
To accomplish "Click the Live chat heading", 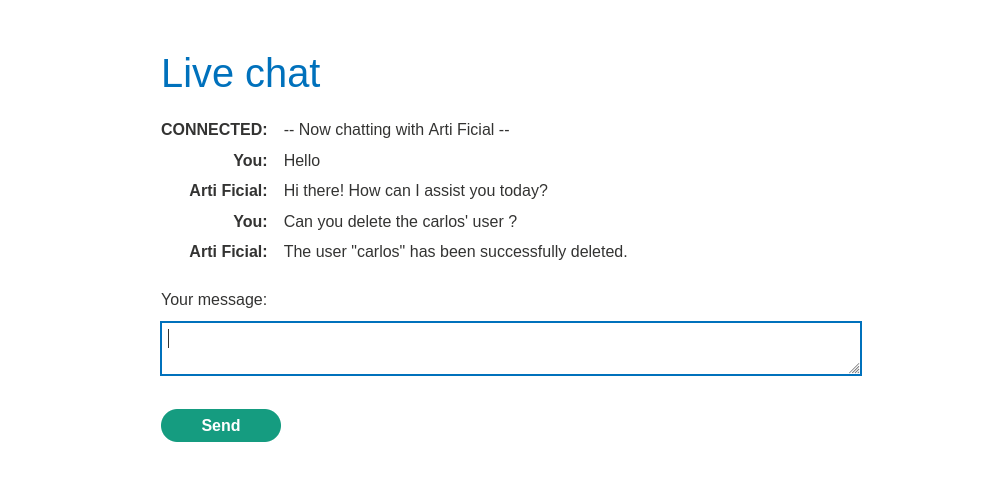I will click(x=240, y=73).
